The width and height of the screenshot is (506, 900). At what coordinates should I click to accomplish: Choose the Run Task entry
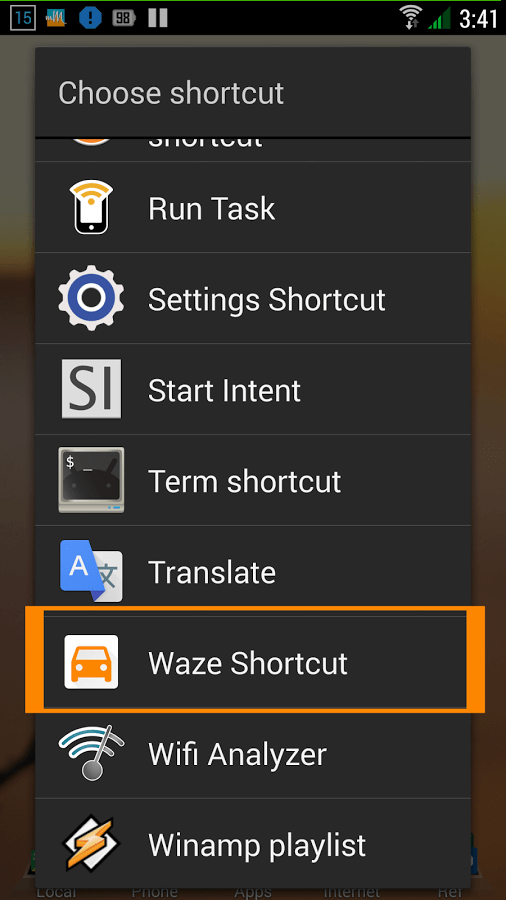click(253, 207)
